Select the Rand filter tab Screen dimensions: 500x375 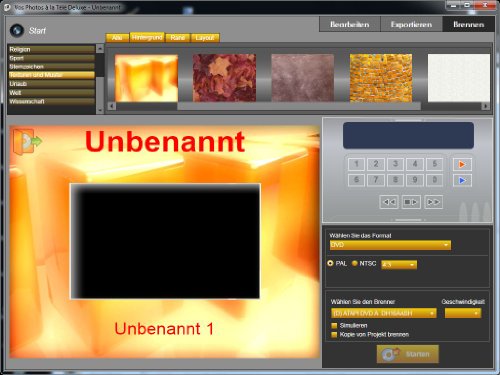click(178, 38)
